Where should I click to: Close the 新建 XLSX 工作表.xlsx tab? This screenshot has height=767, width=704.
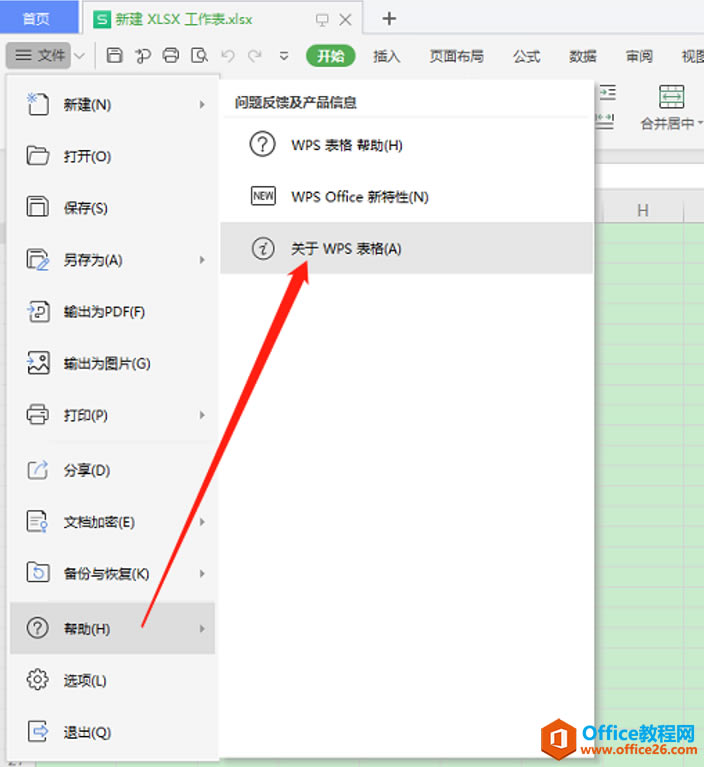click(x=345, y=20)
